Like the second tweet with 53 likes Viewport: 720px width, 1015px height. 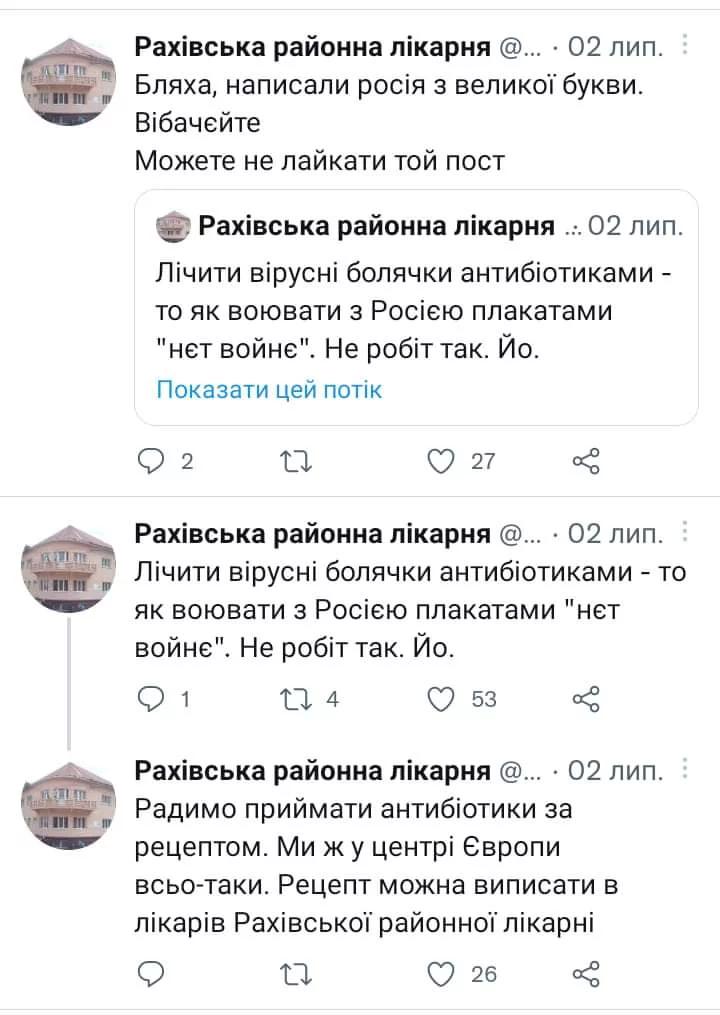(441, 699)
